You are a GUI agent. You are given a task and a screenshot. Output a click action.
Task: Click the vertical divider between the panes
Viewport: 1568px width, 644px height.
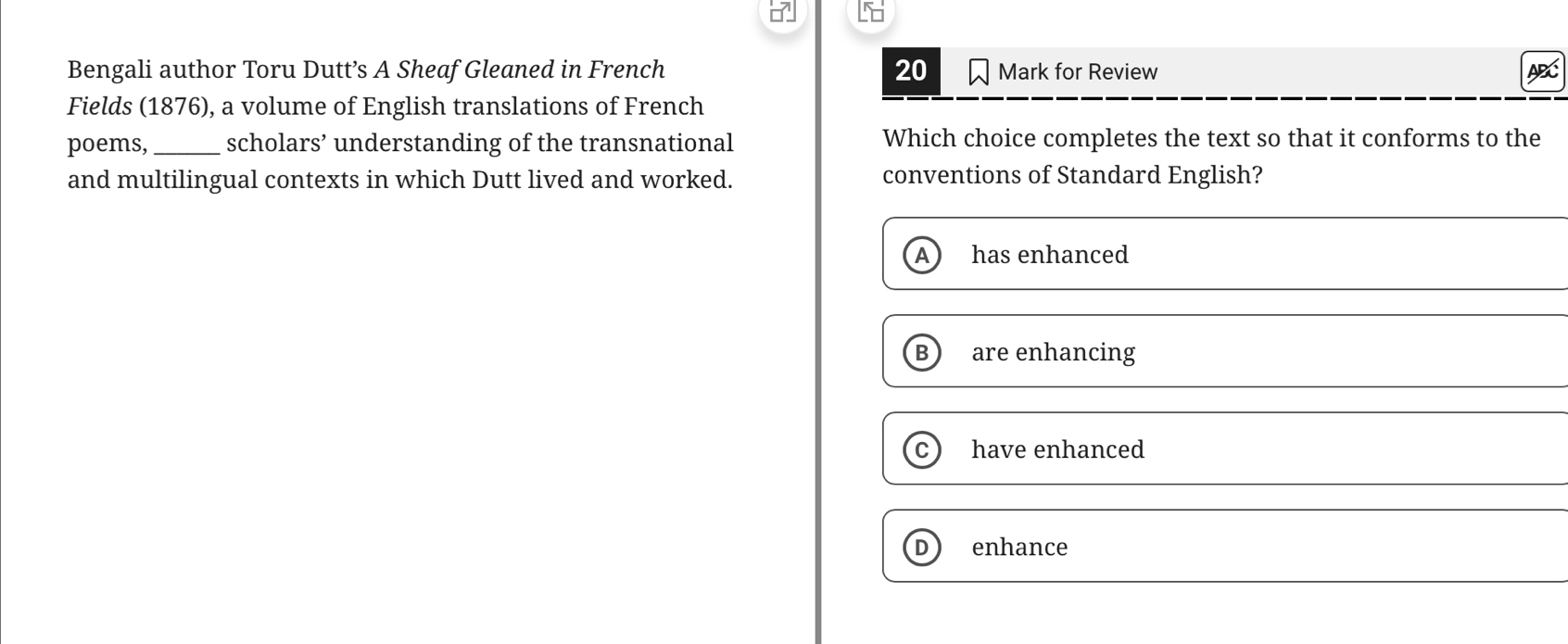click(x=817, y=371)
